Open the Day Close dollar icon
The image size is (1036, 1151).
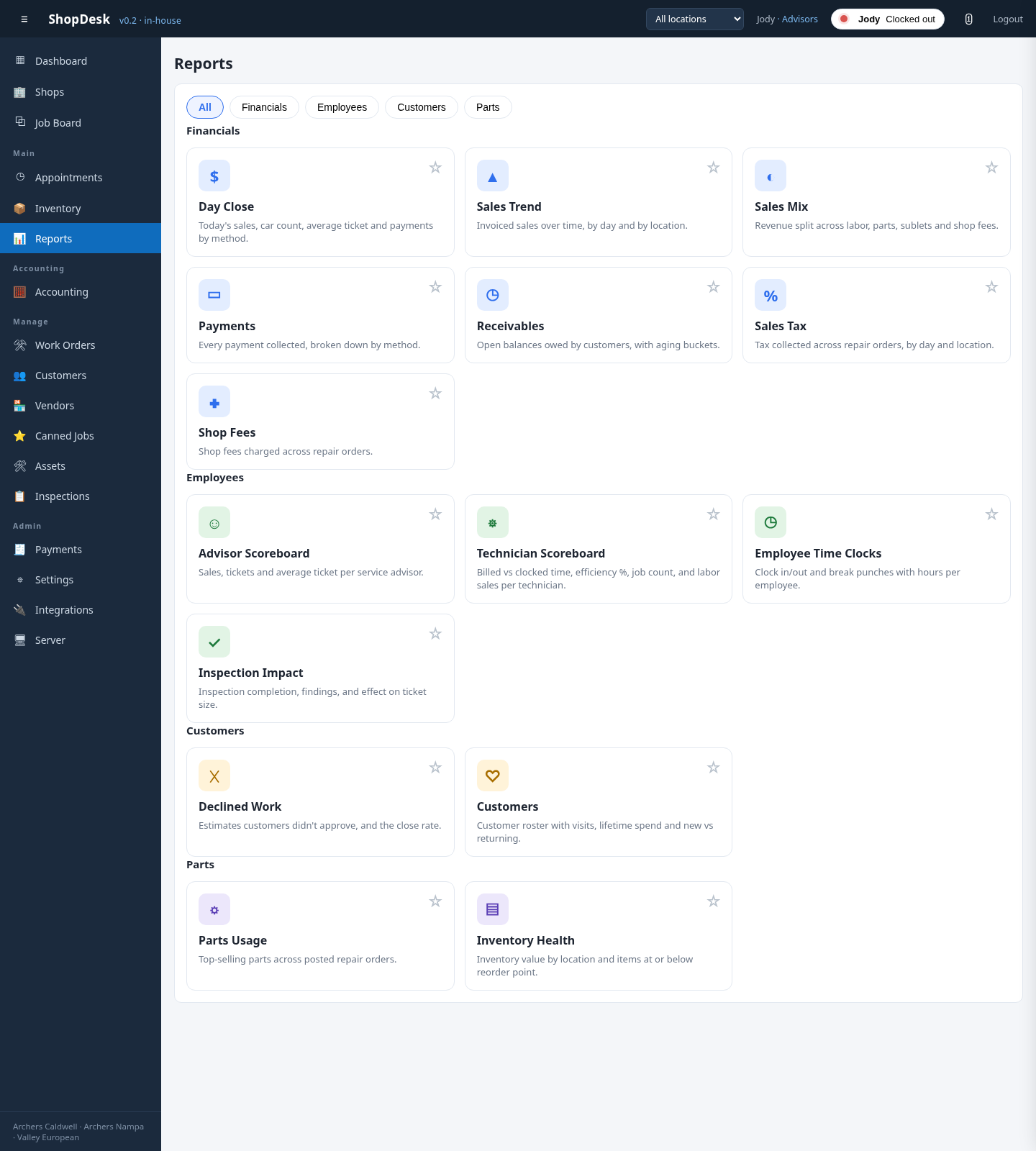click(x=214, y=176)
